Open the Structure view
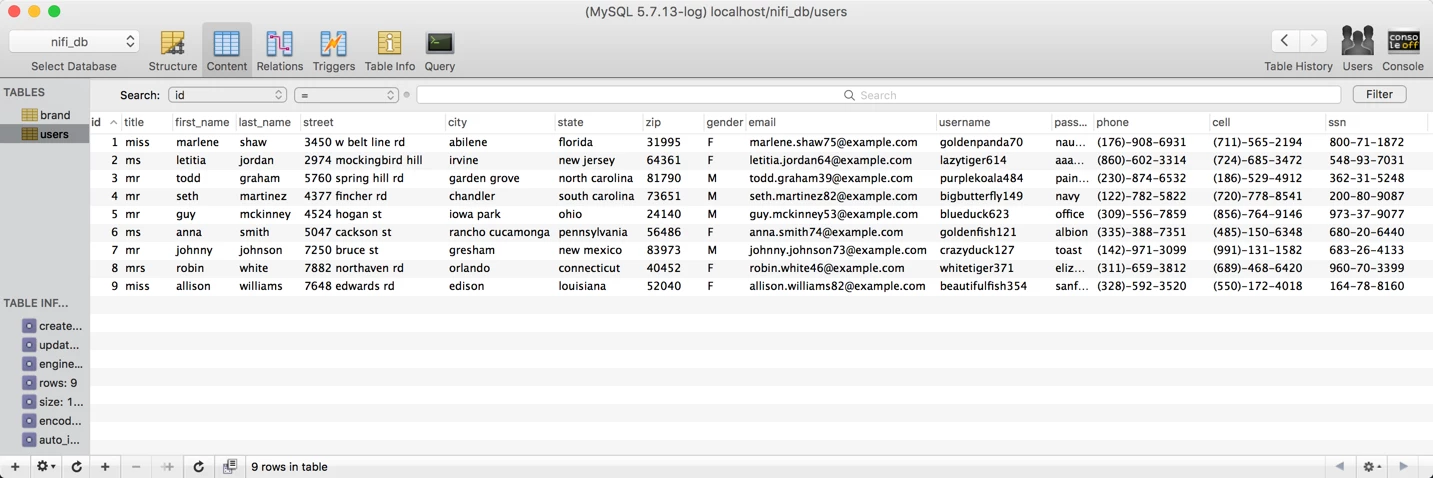Image resolution: width=1433 pixels, height=478 pixels. pyautogui.click(x=172, y=50)
